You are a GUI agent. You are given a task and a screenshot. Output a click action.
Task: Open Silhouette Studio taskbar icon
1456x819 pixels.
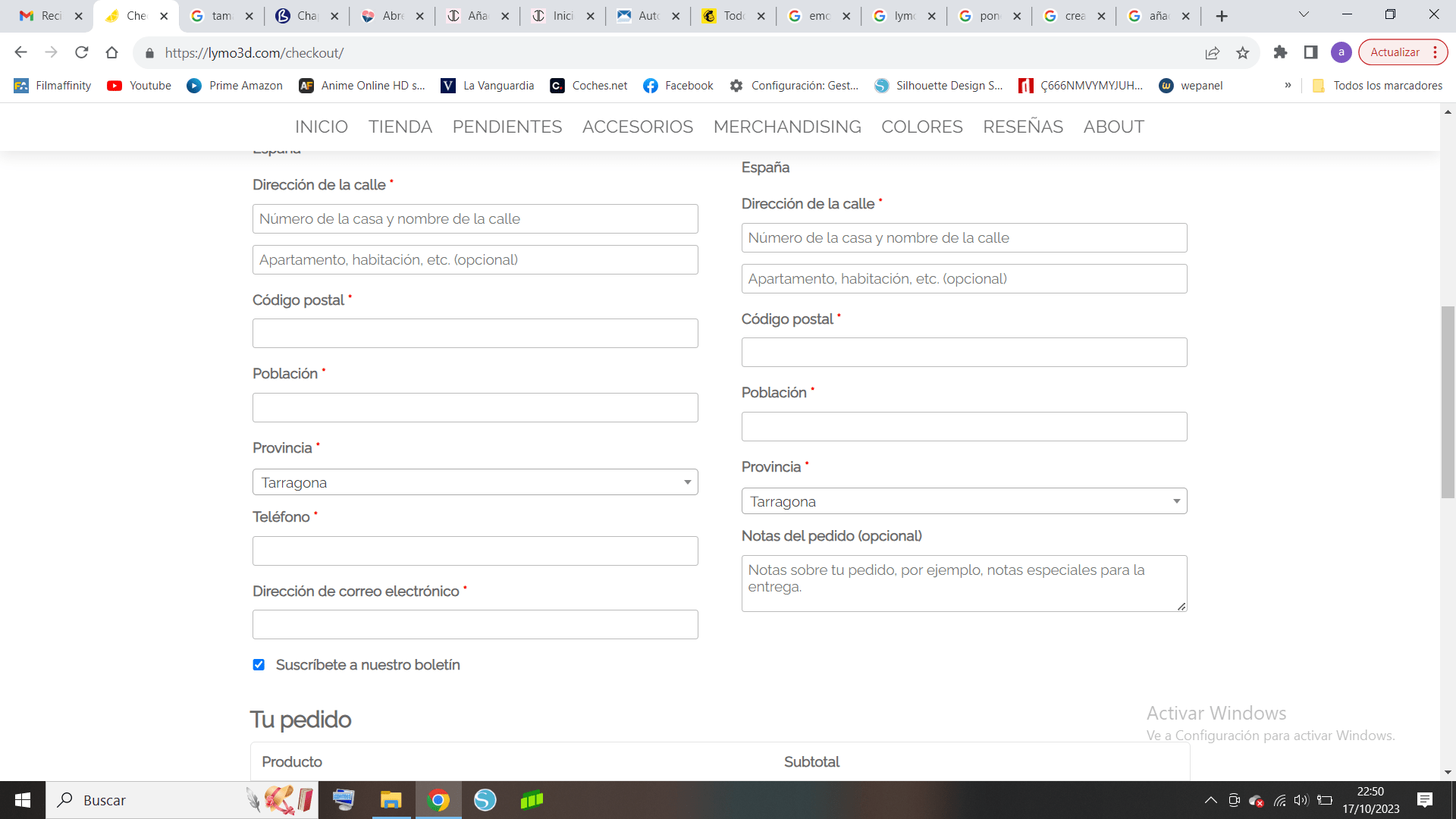[485, 800]
